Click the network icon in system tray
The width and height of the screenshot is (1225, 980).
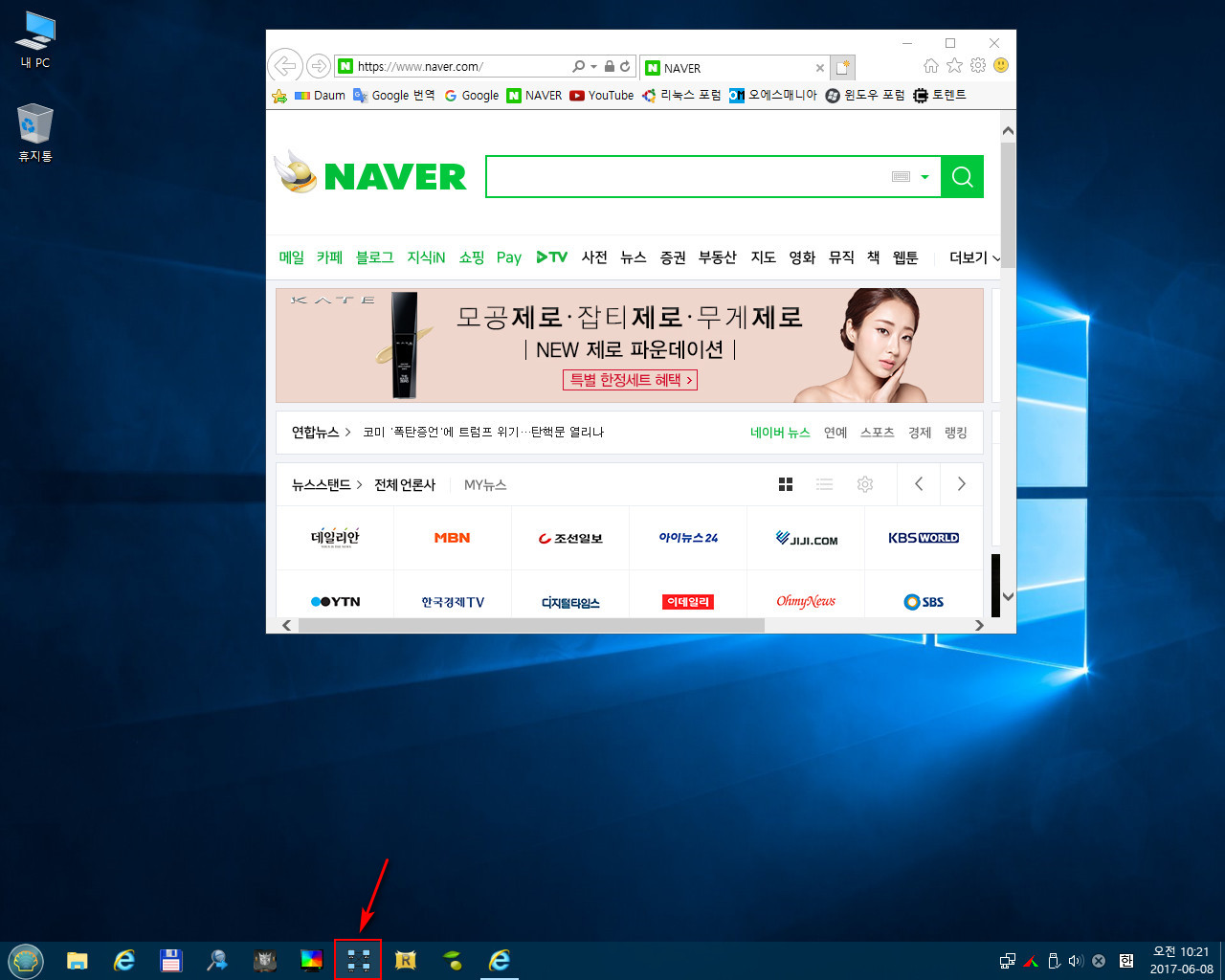tap(1008, 961)
